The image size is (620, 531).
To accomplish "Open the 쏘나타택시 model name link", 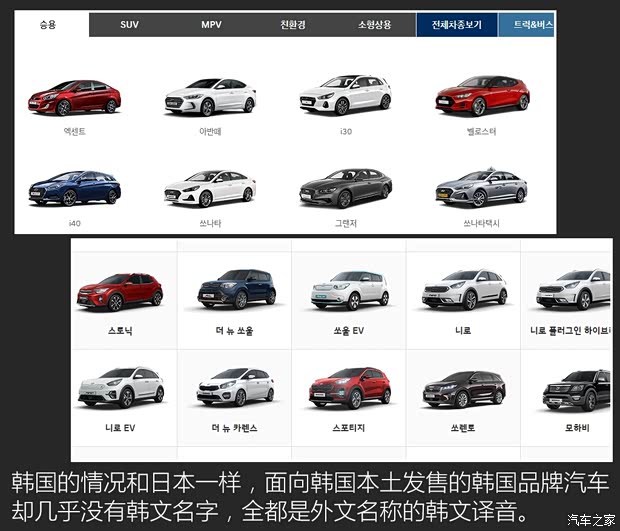I will [481, 223].
